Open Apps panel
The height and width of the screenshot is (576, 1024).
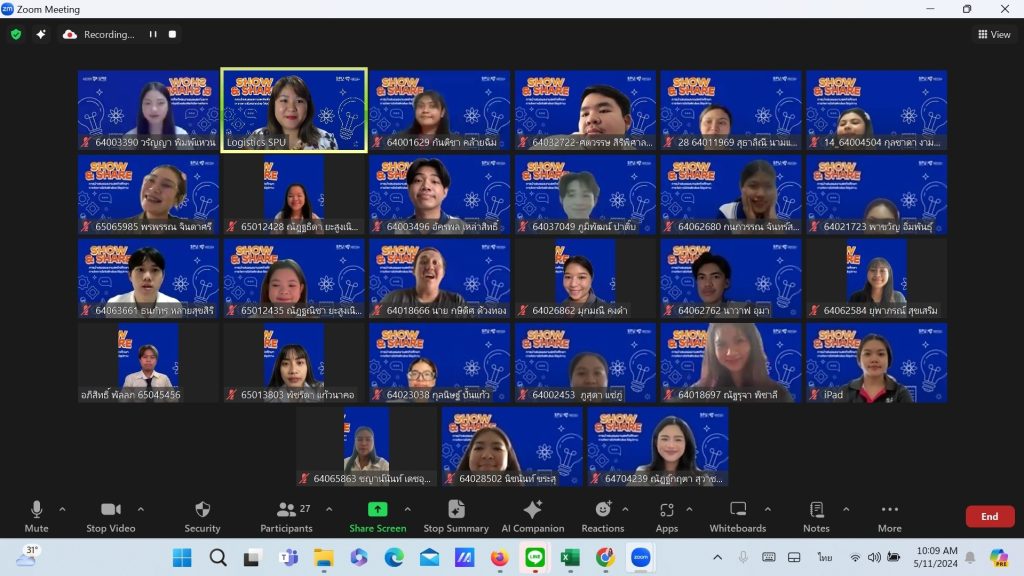[667, 517]
